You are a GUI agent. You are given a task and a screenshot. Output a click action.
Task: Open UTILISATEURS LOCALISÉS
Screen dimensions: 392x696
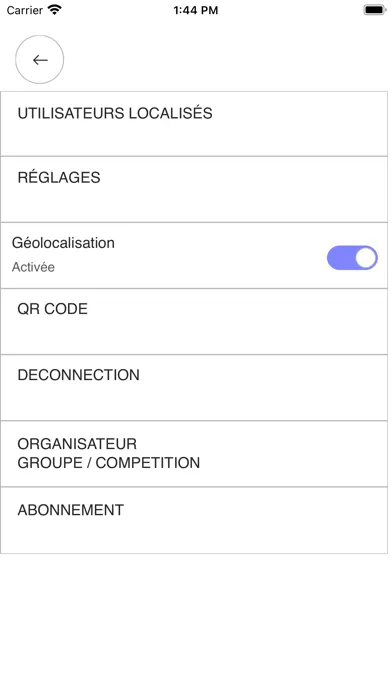pos(194,124)
